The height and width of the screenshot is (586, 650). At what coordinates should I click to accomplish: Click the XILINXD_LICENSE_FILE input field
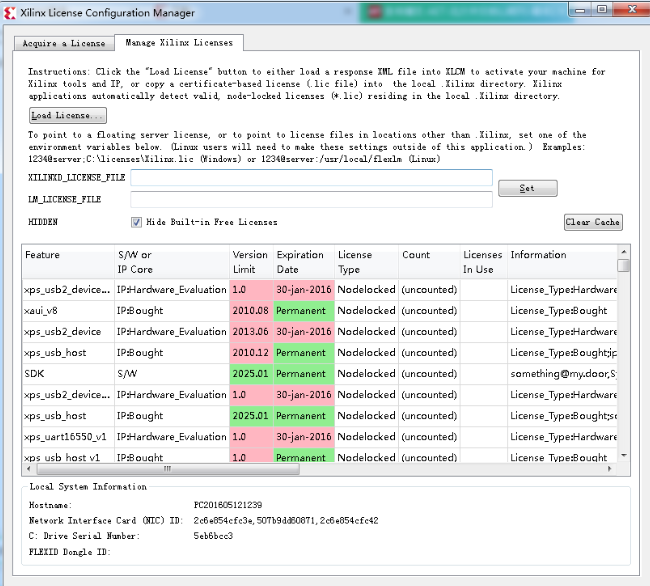(311, 178)
